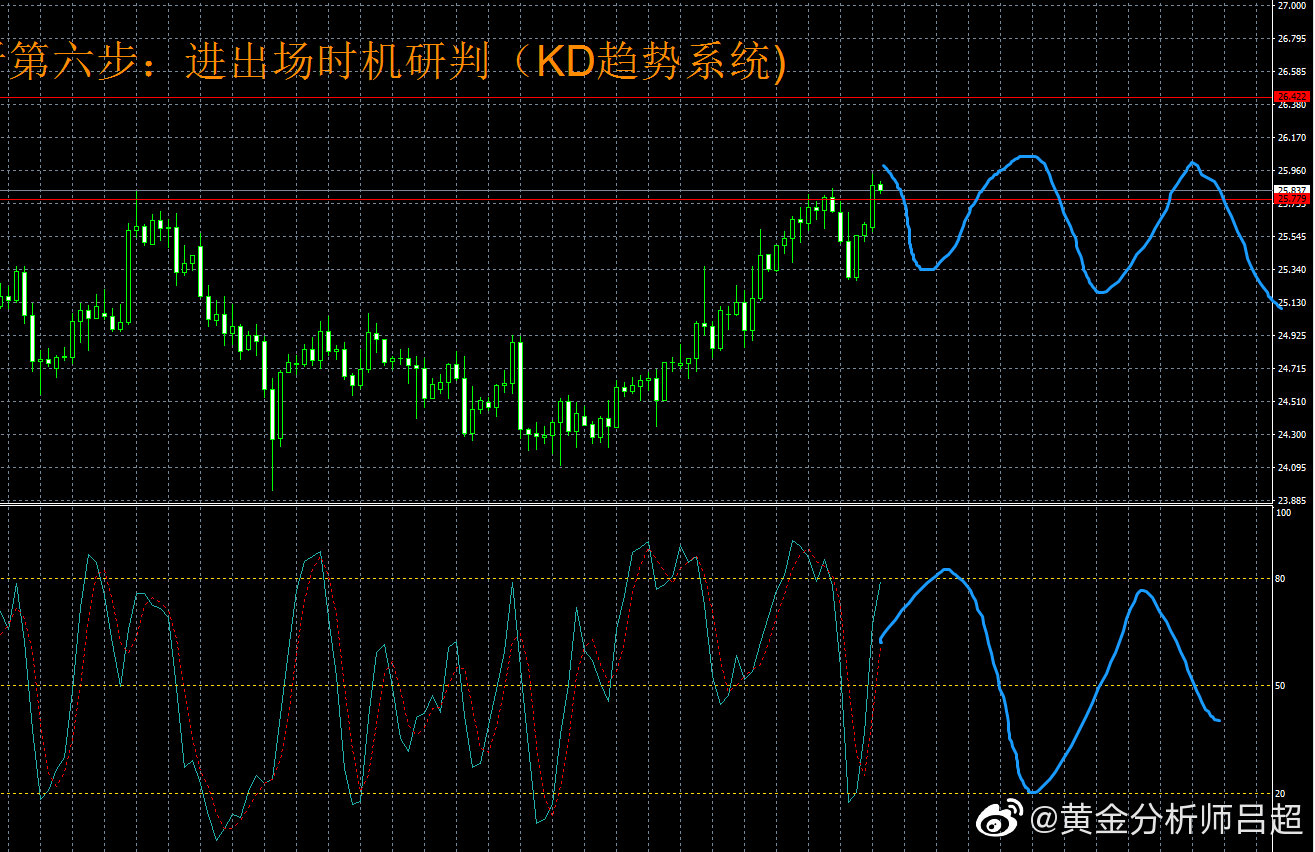Click the Weibo logo in the watermark
The width and height of the screenshot is (1315, 852).
(x=1002, y=820)
